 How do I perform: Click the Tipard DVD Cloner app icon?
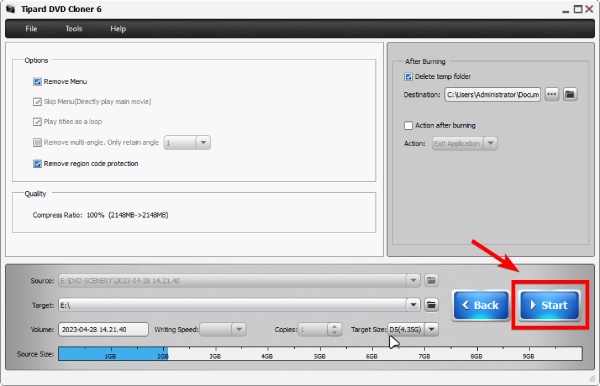point(11,9)
